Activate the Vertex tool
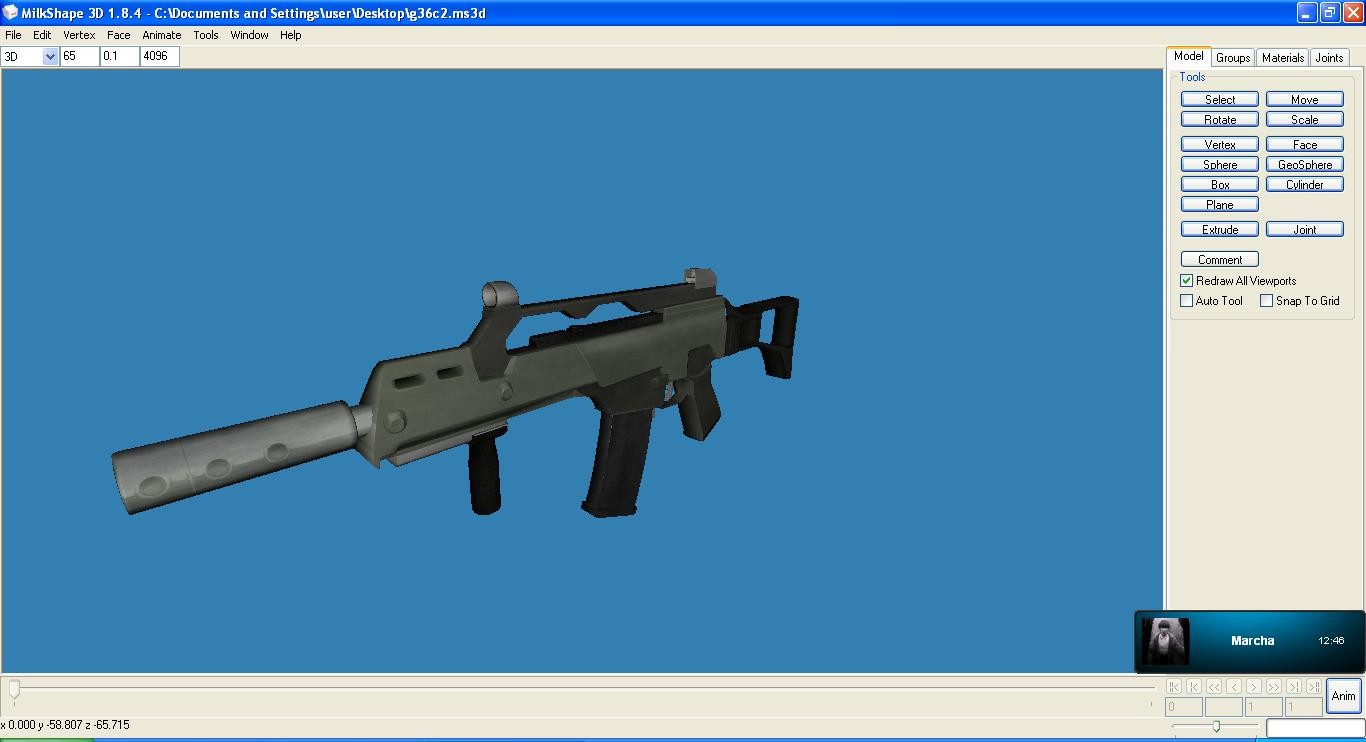 (x=1219, y=144)
